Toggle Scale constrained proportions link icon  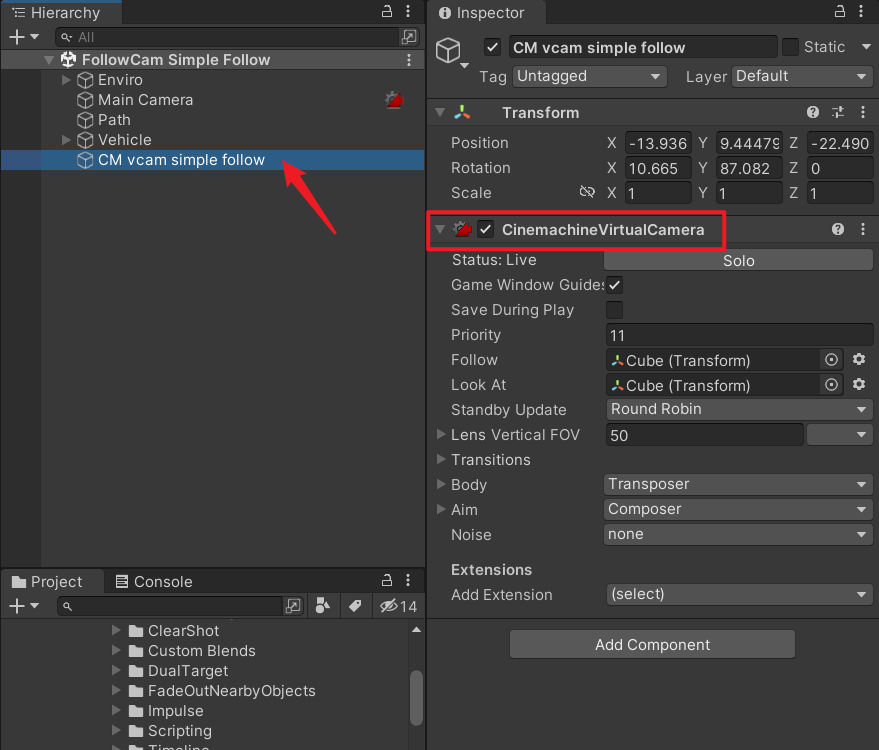click(x=587, y=192)
